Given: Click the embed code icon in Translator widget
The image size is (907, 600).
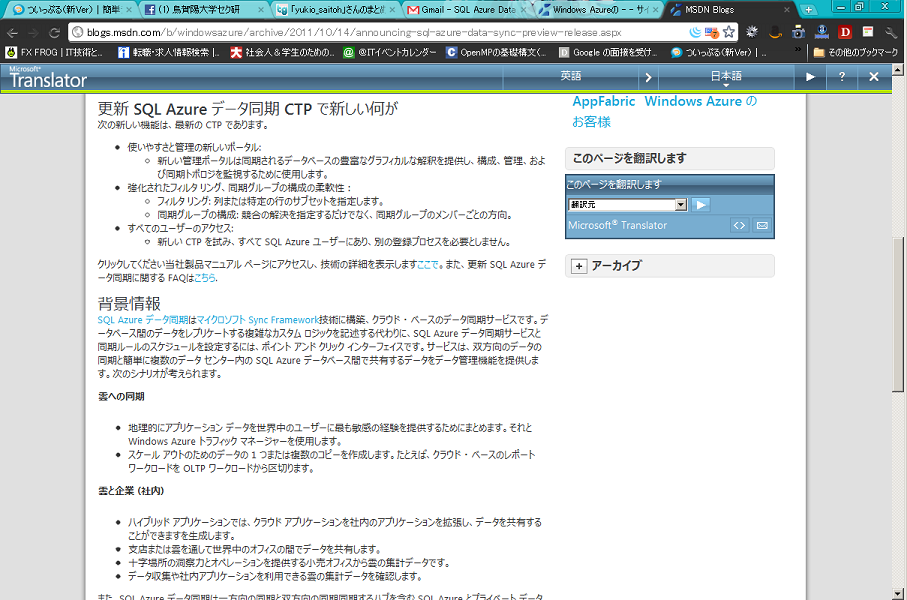Looking at the screenshot, I should pos(739,226).
